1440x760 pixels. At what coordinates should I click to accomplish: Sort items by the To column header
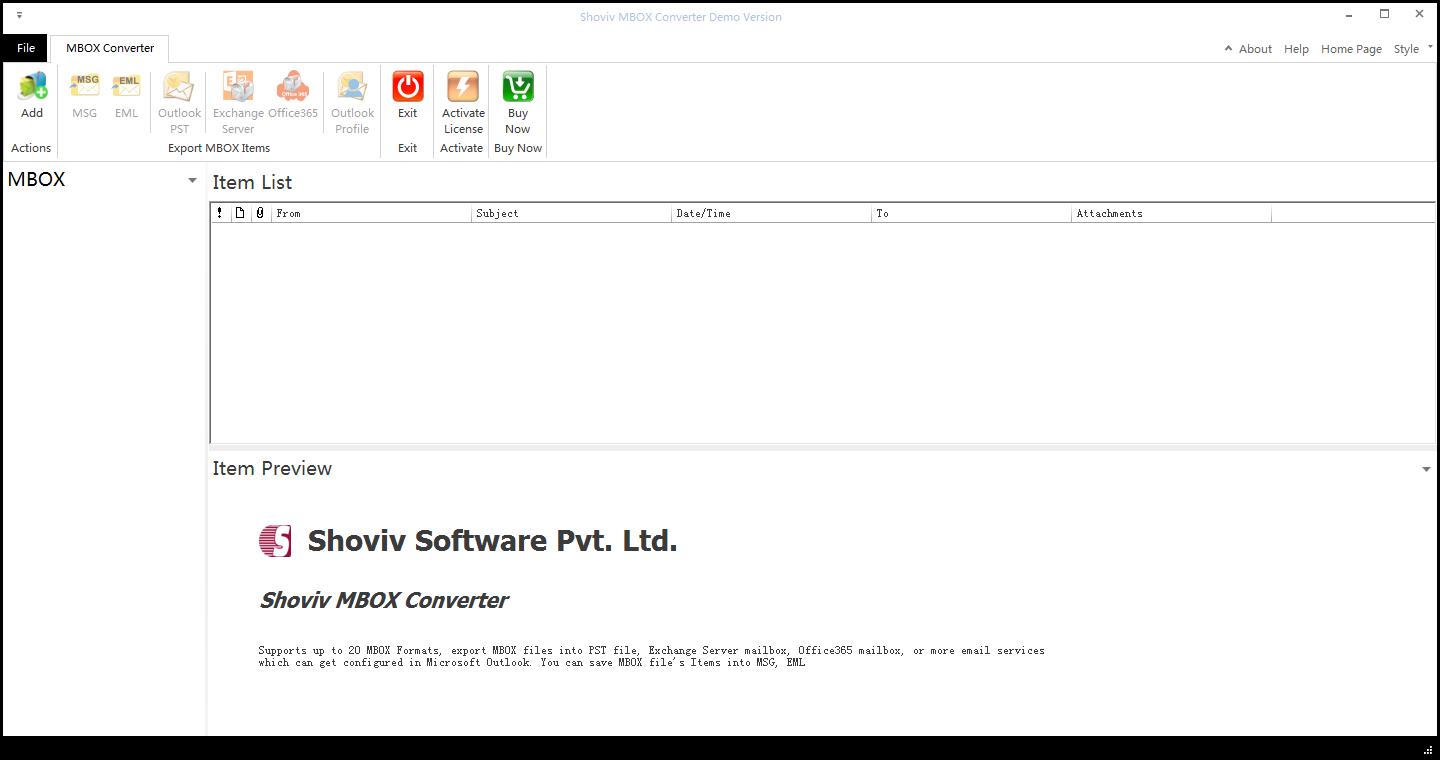[x=971, y=213]
